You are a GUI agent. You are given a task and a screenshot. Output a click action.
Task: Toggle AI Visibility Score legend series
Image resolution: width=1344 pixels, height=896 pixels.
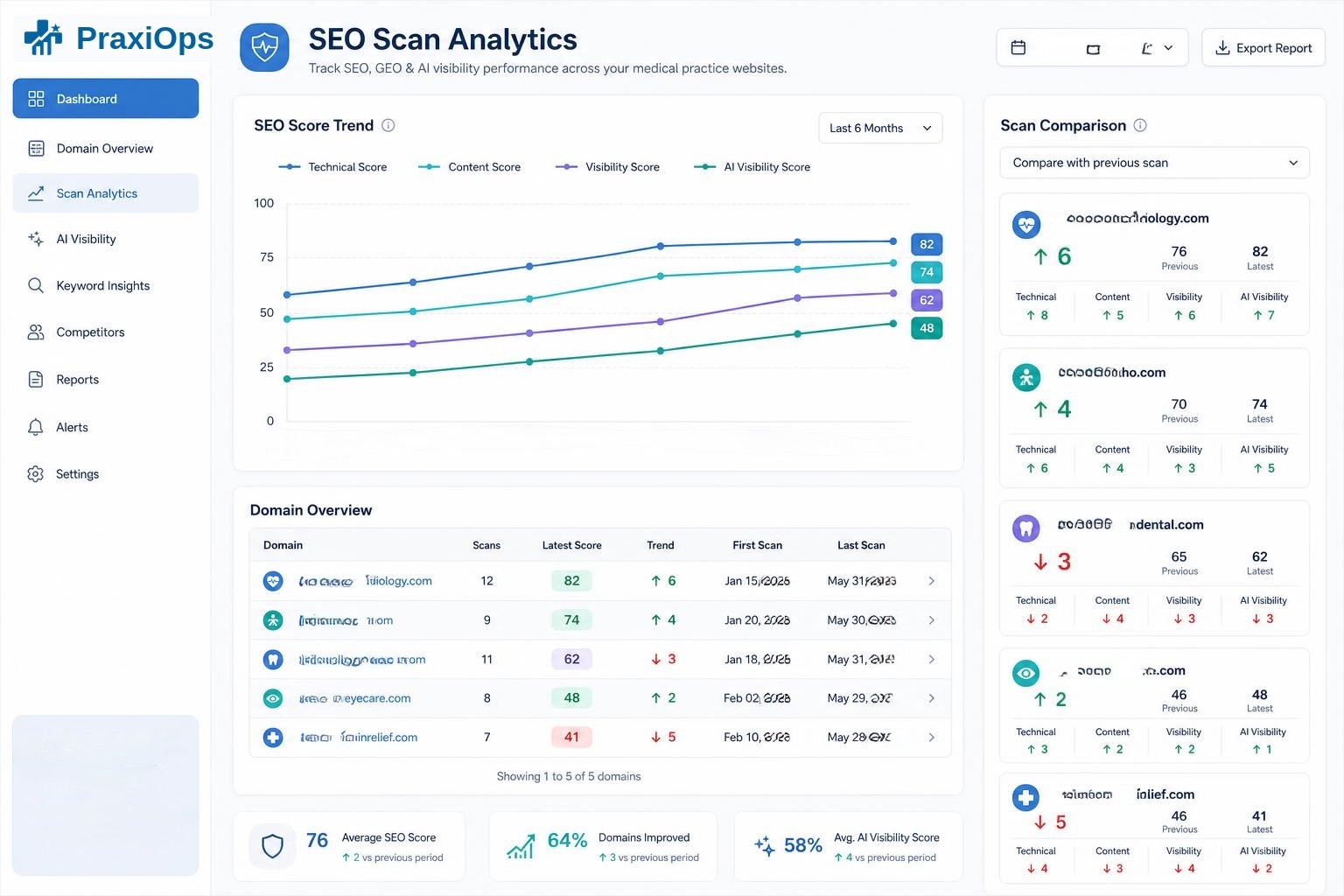pyautogui.click(x=752, y=167)
